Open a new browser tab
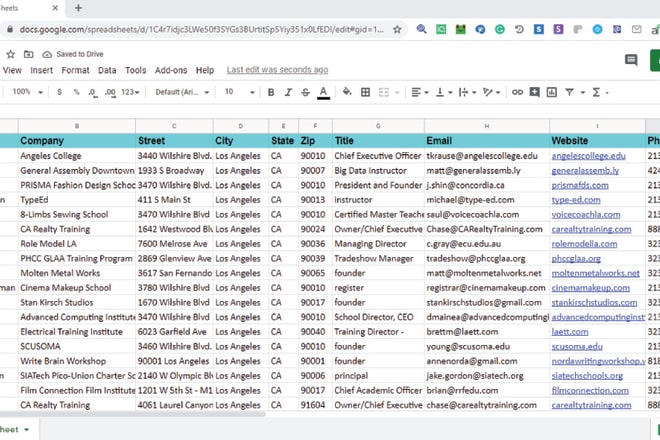The height and width of the screenshot is (440, 660). click(78, 8)
